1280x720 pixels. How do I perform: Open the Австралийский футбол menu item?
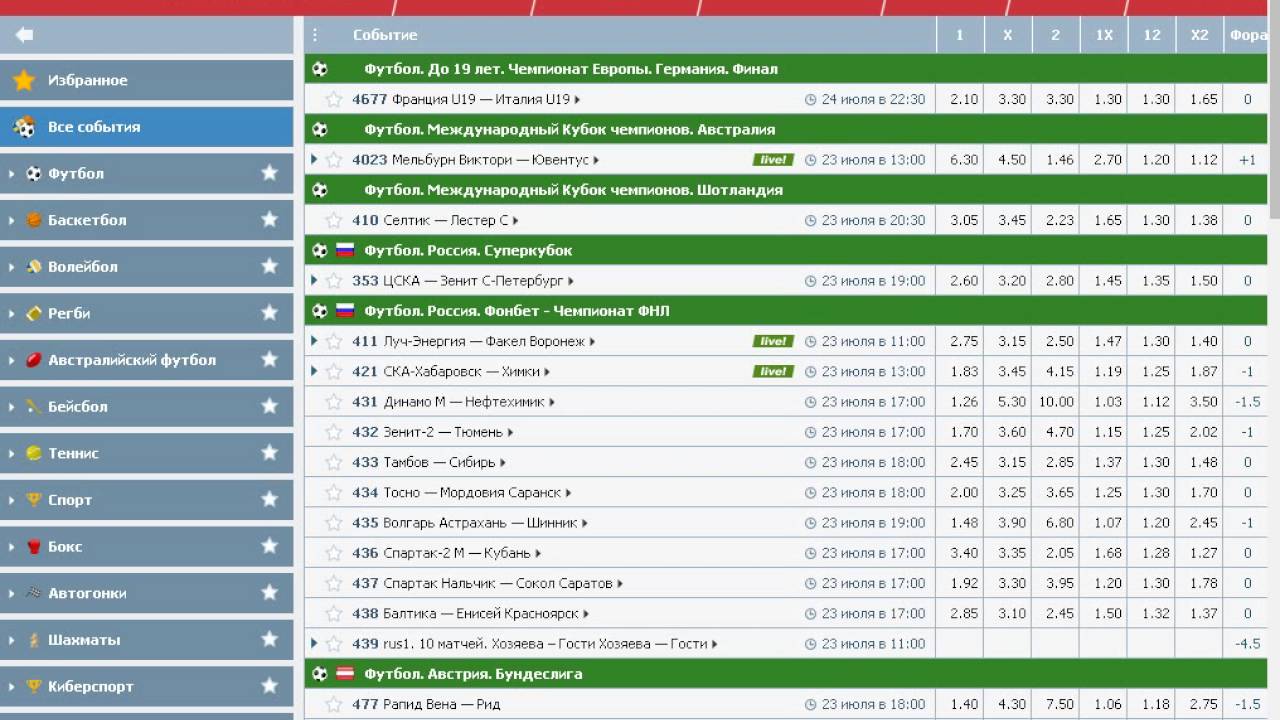click(146, 360)
